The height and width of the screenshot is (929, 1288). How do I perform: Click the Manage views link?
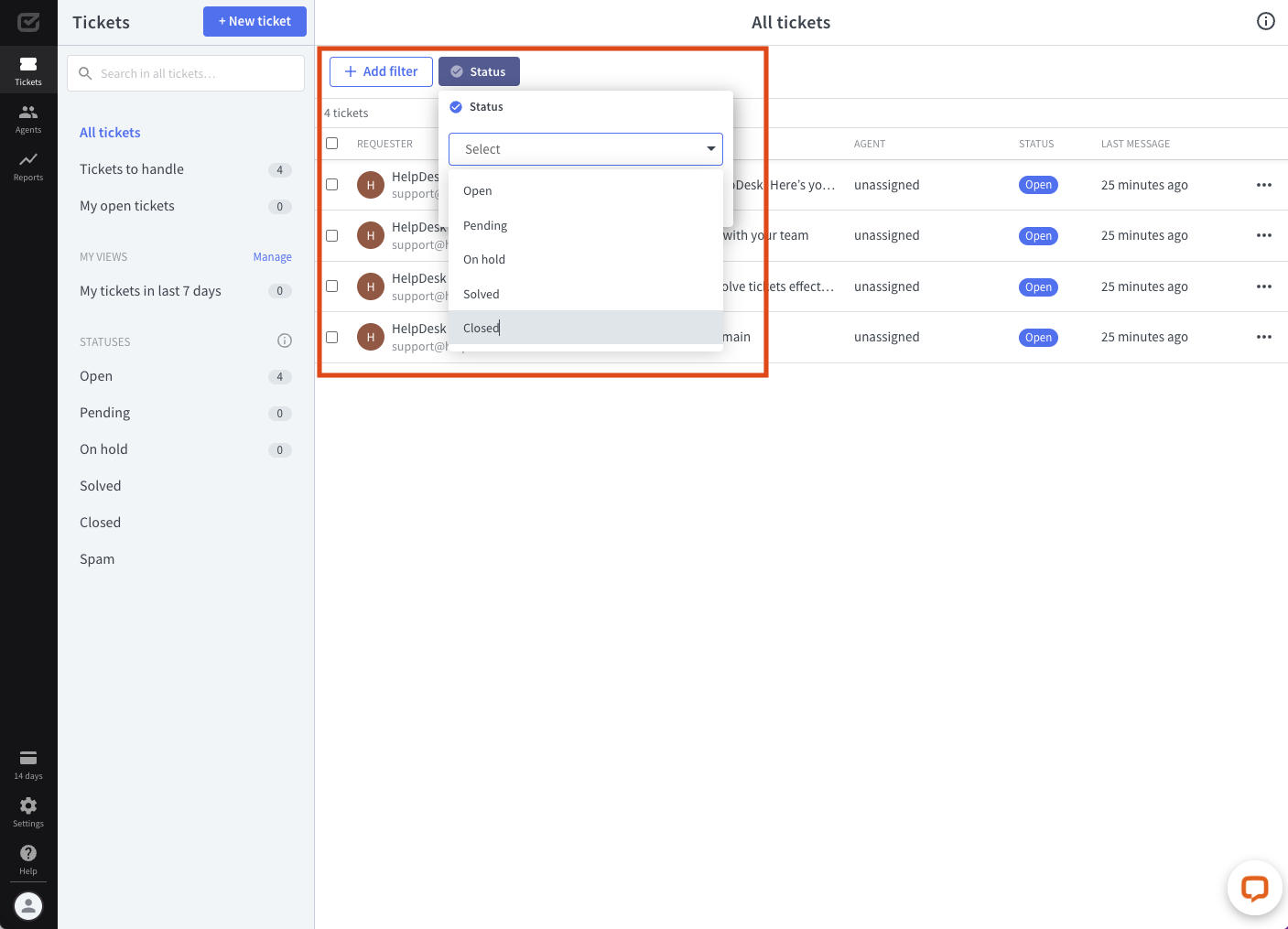pyautogui.click(x=273, y=257)
